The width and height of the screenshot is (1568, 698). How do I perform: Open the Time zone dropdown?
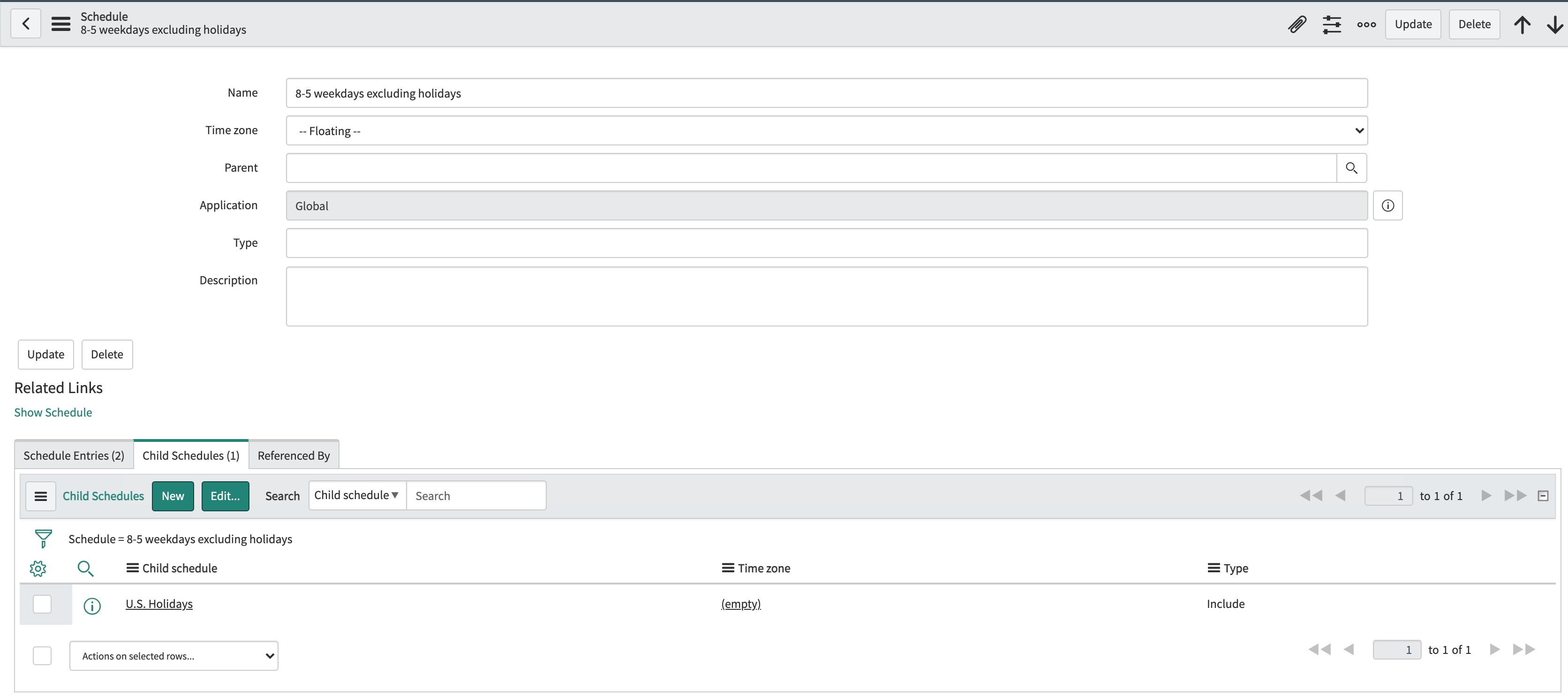(1358, 130)
